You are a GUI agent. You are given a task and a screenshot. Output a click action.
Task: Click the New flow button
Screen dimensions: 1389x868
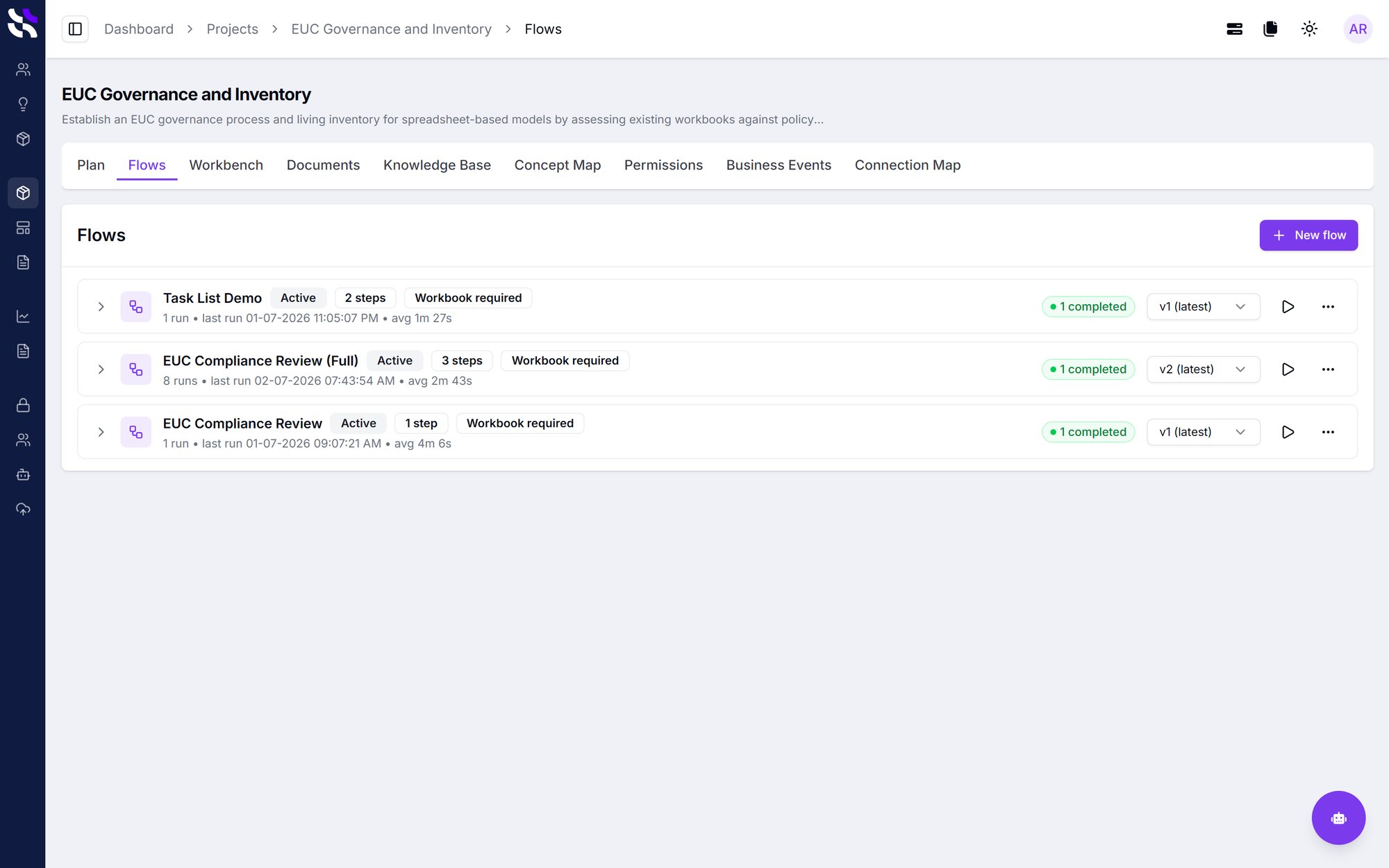[x=1308, y=235]
